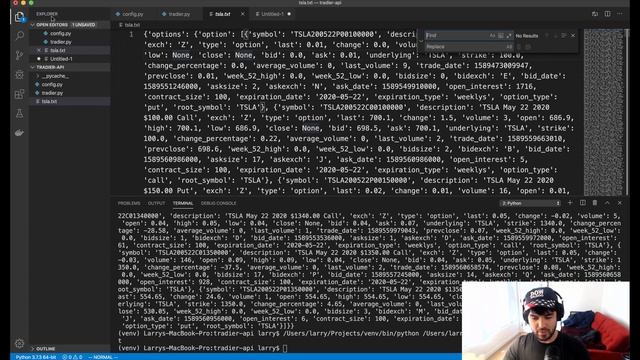Screen dimensions: 640x360
Task: Maximize the panel with the chevron-up icon
Action: (x=607, y=203)
